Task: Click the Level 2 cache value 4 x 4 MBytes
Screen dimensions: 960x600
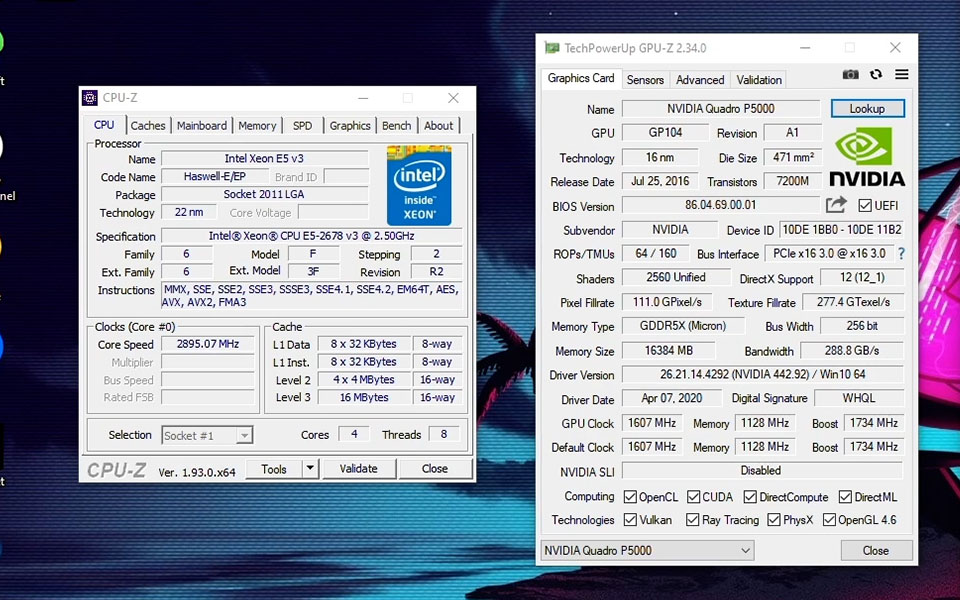Action: [x=364, y=380]
